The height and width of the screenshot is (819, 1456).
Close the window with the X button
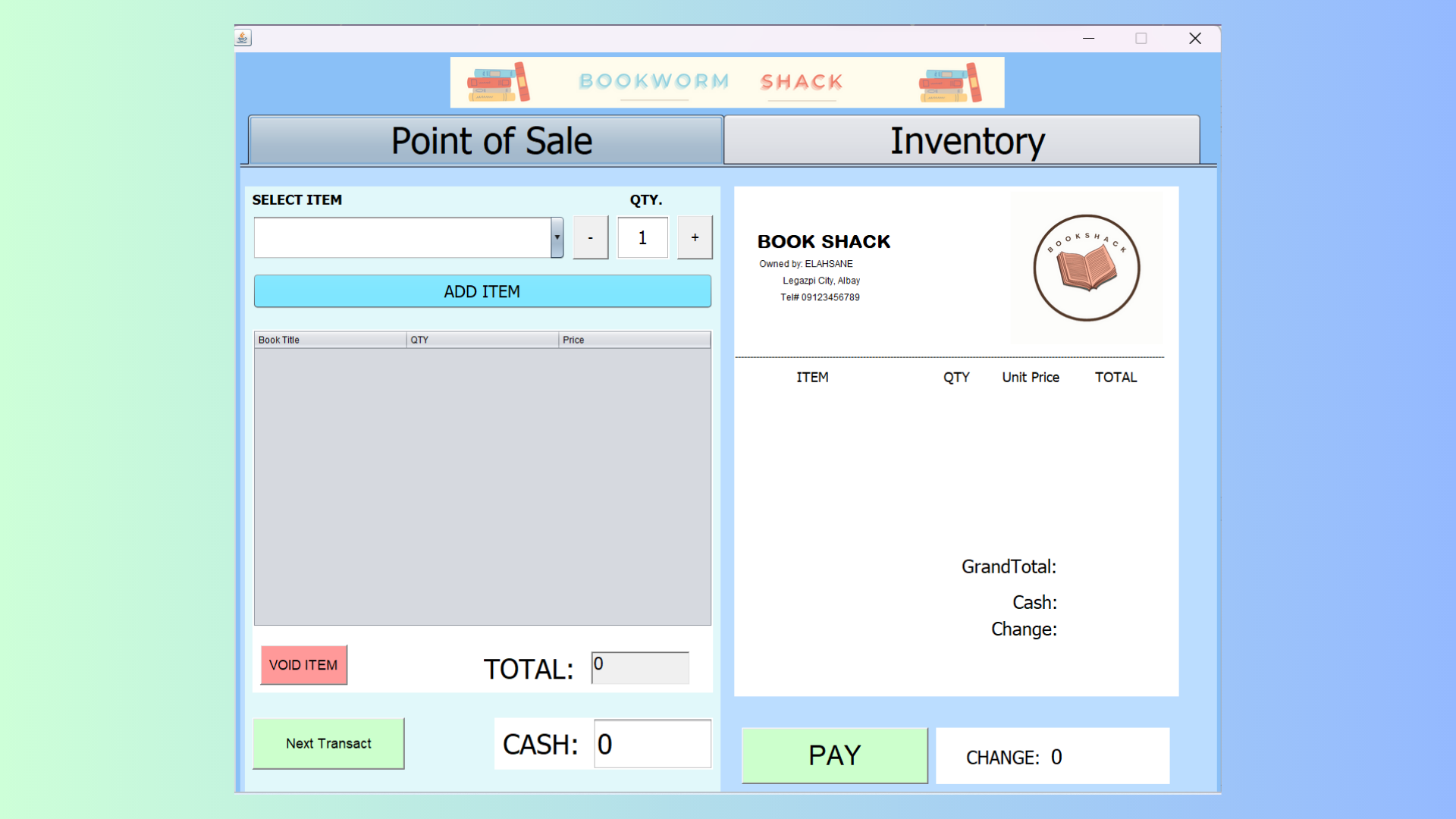(1195, 39)
